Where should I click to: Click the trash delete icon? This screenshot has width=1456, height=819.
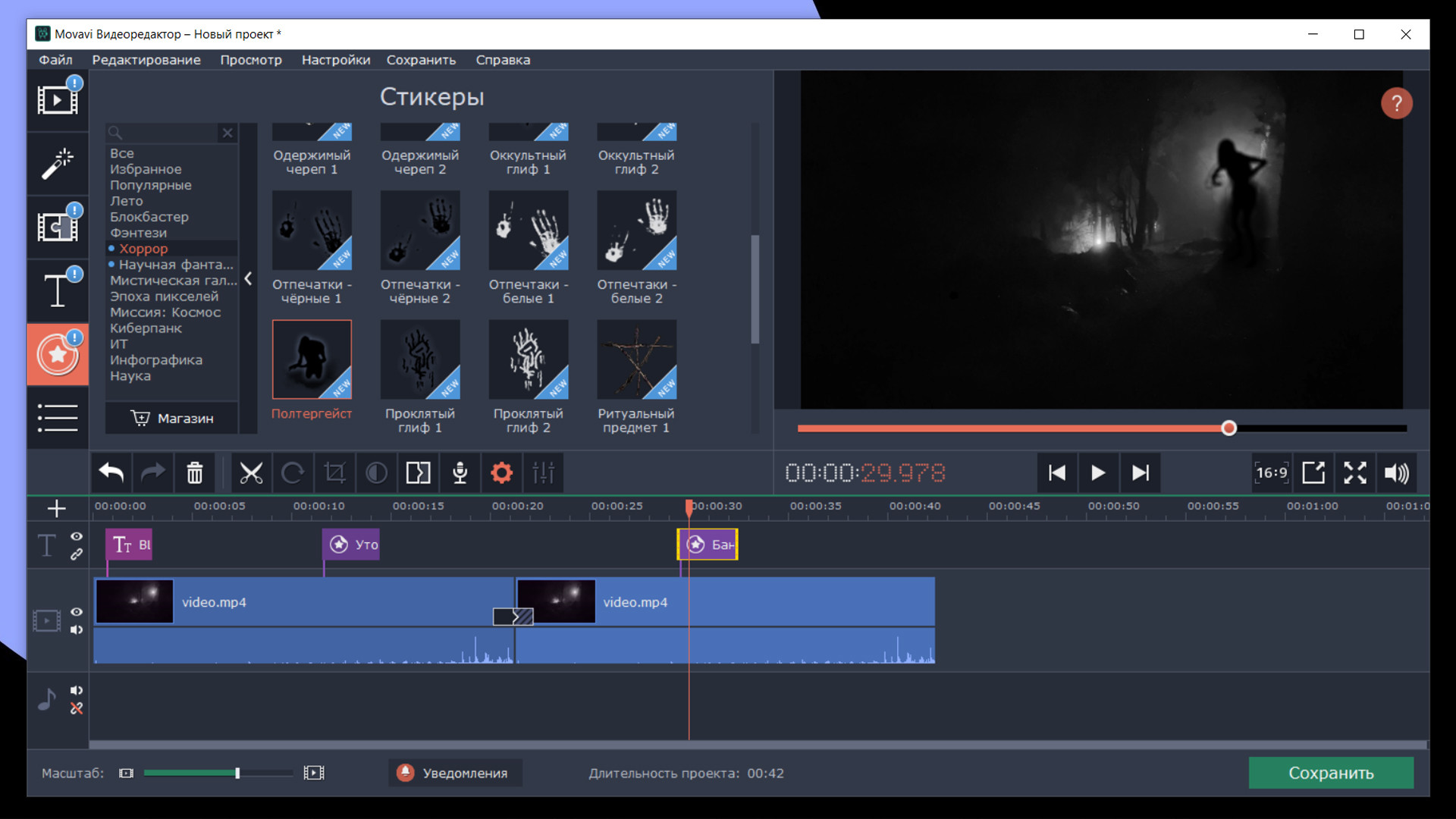tap(195, 473)
